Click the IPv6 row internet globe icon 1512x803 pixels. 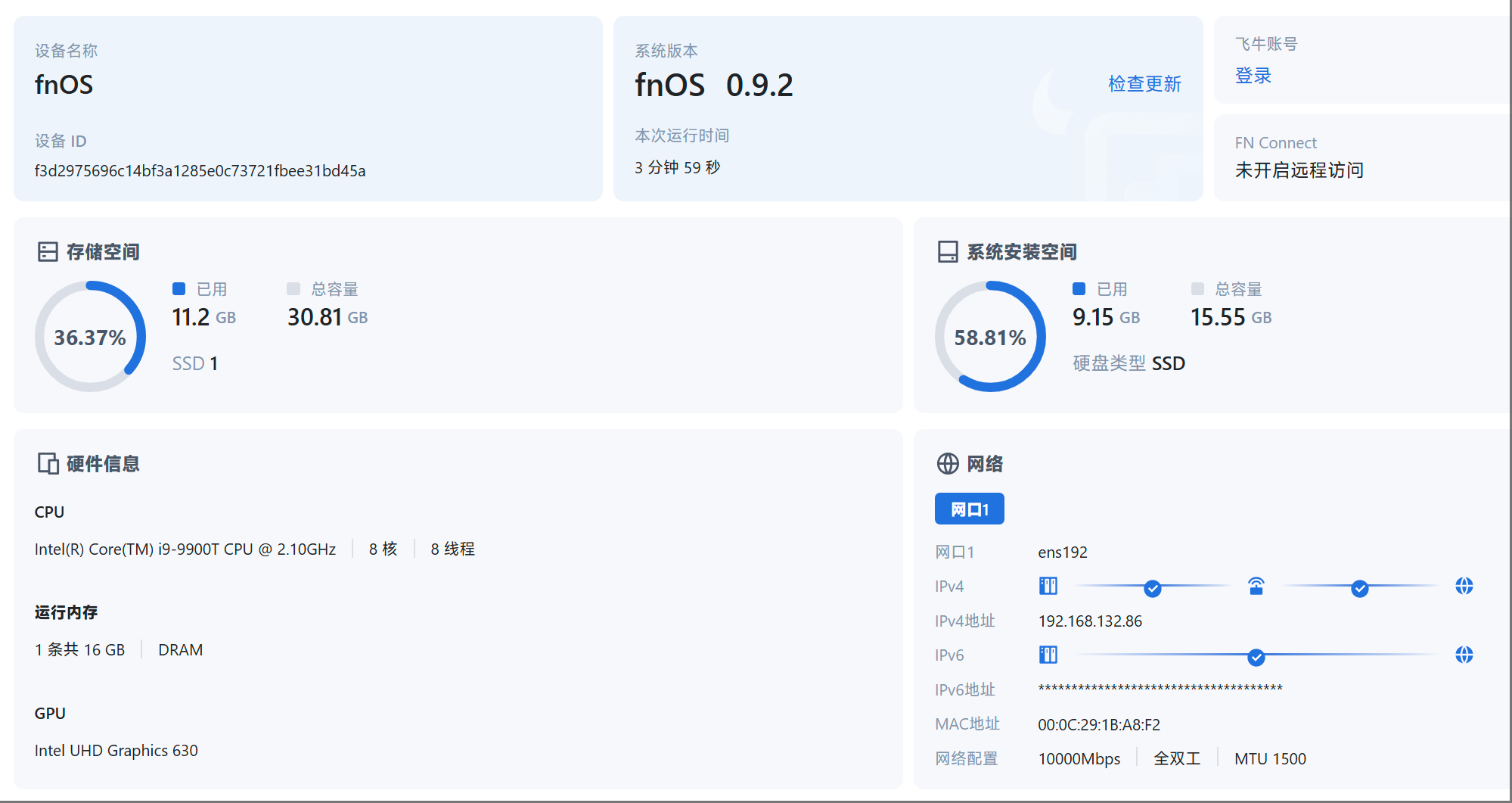point(1464,655)
